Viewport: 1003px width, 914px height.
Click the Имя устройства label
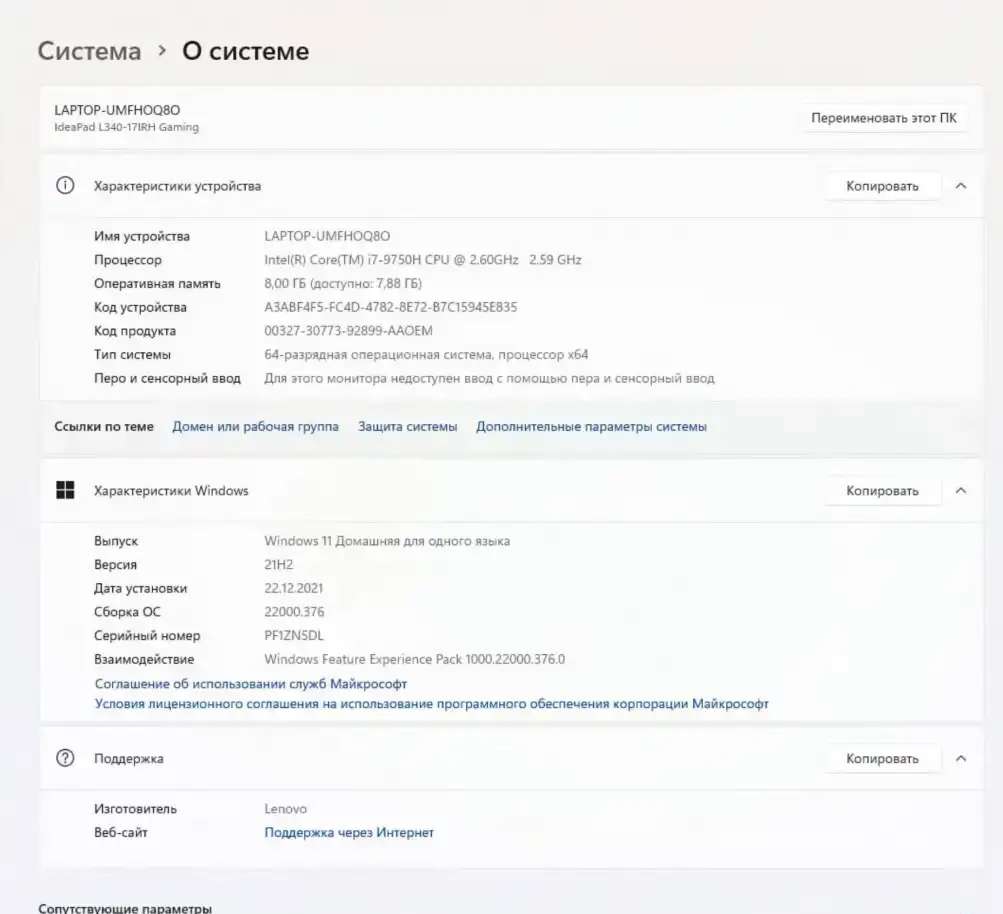click(x=141, y=236)
